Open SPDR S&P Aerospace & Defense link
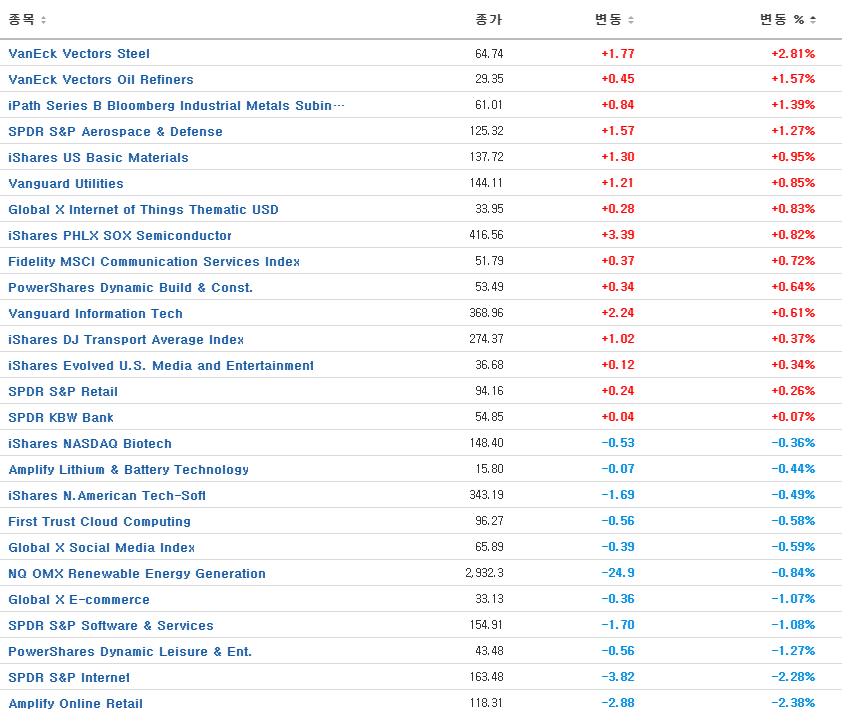Screen dimensions: 842x722 [x=115, y=132]
